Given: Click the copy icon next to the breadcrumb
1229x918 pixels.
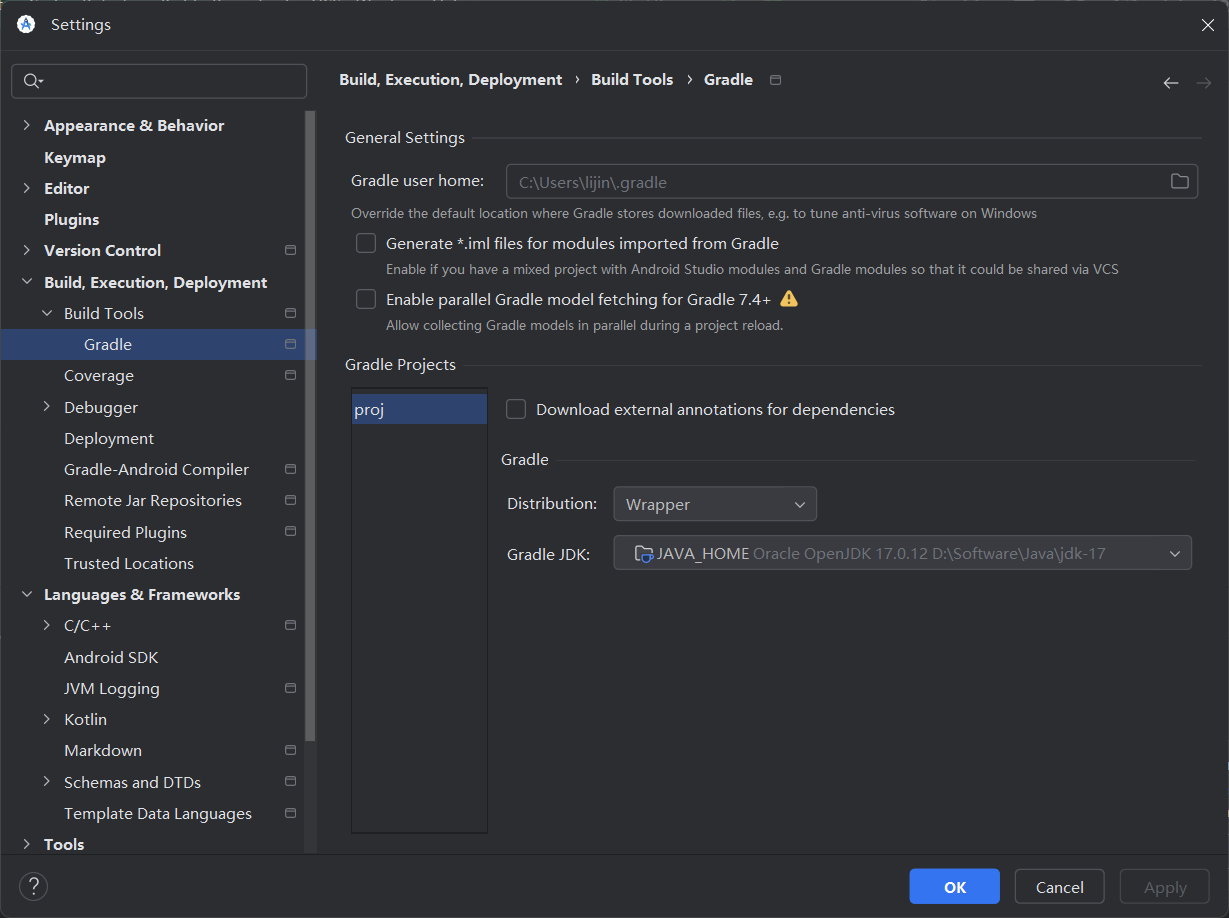Looking at the screenshot, I should [775, 79].
